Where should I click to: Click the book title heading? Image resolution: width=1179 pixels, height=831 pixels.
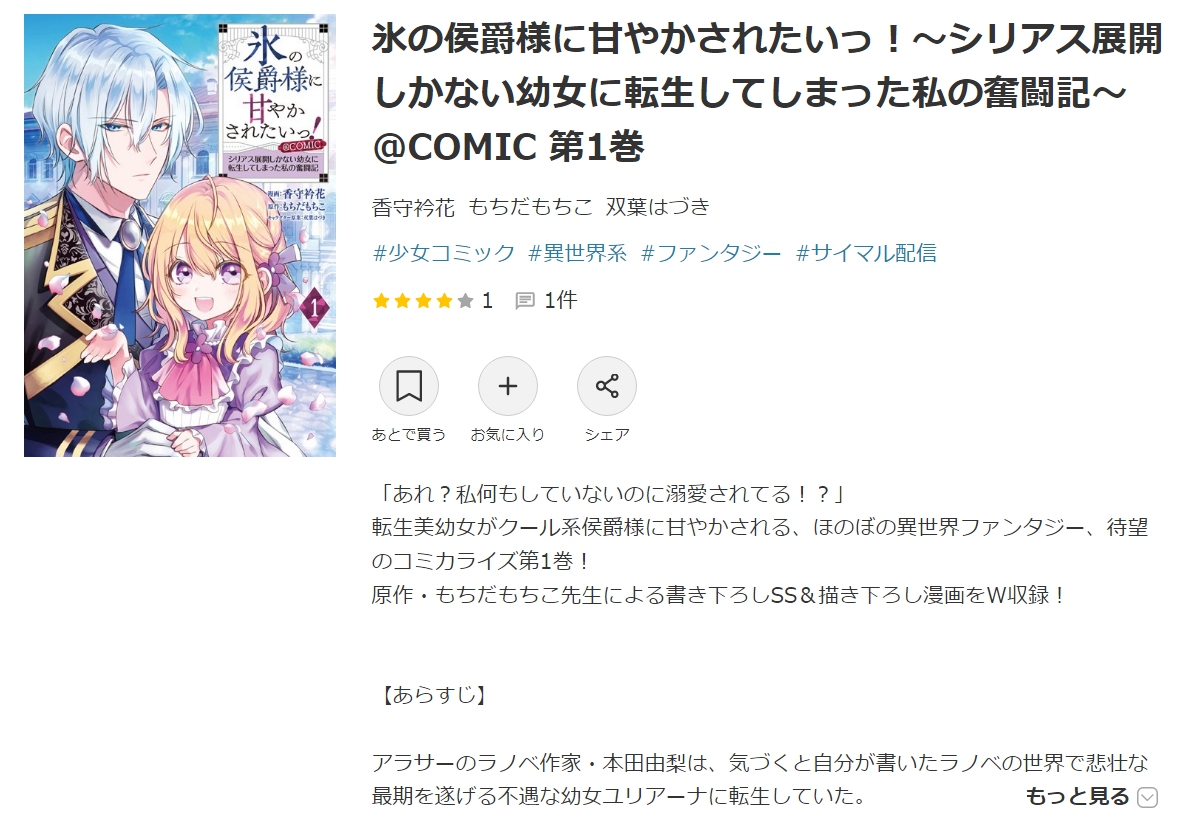768,92
